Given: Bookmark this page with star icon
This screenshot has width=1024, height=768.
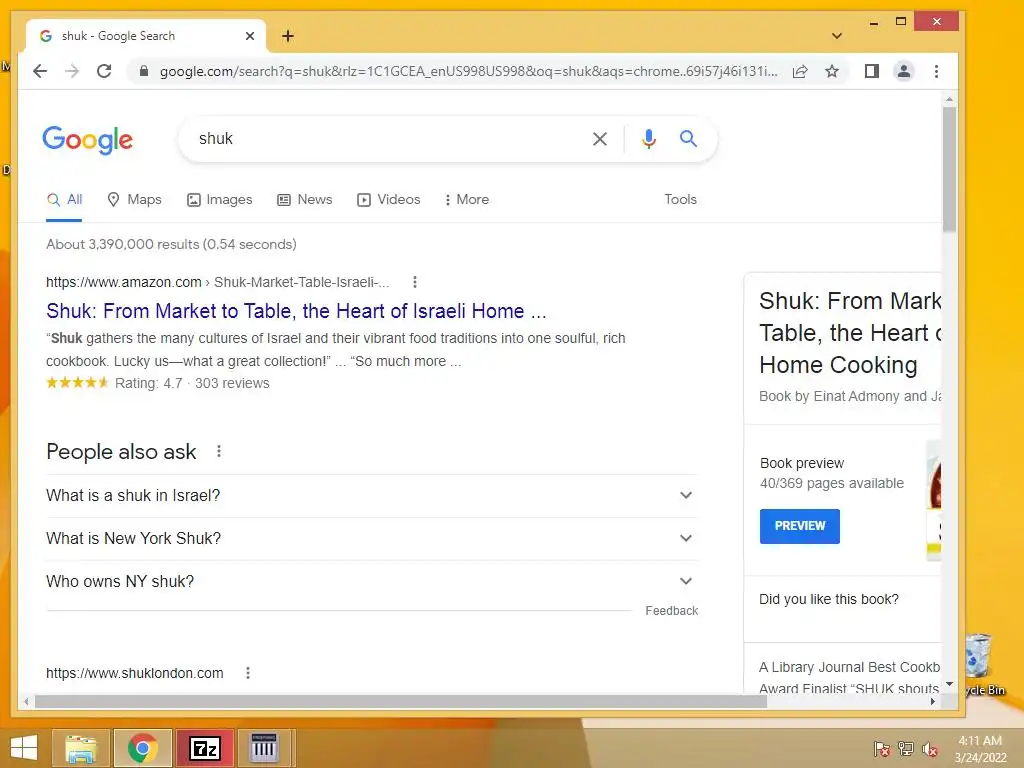Looking at the screenshot, I should tap(831, 71).
